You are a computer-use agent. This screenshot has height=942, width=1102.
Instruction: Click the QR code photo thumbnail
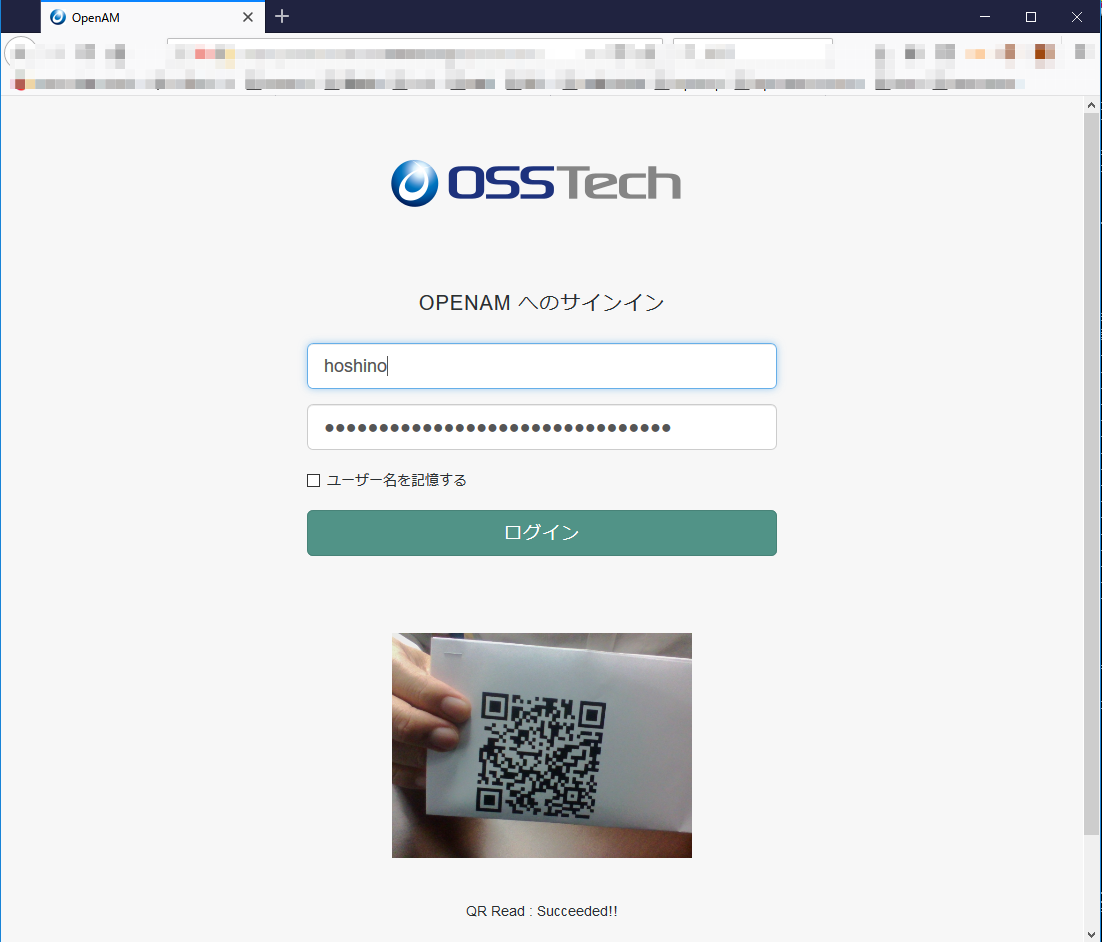(541, 745)
